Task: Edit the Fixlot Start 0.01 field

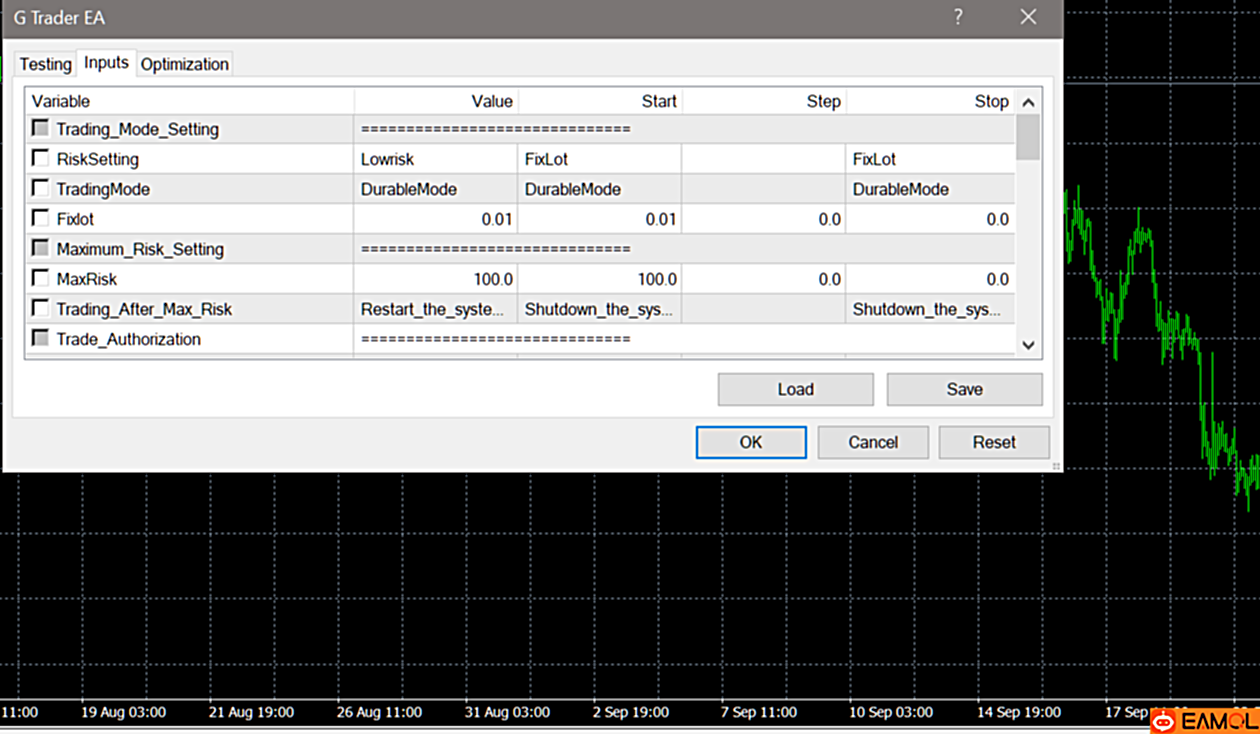Action: (600, 219)
